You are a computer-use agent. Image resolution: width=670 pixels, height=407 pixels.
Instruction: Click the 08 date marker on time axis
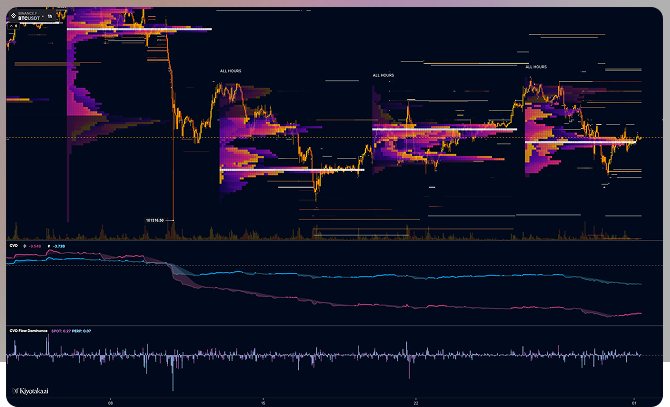click(x=110, y=400)
